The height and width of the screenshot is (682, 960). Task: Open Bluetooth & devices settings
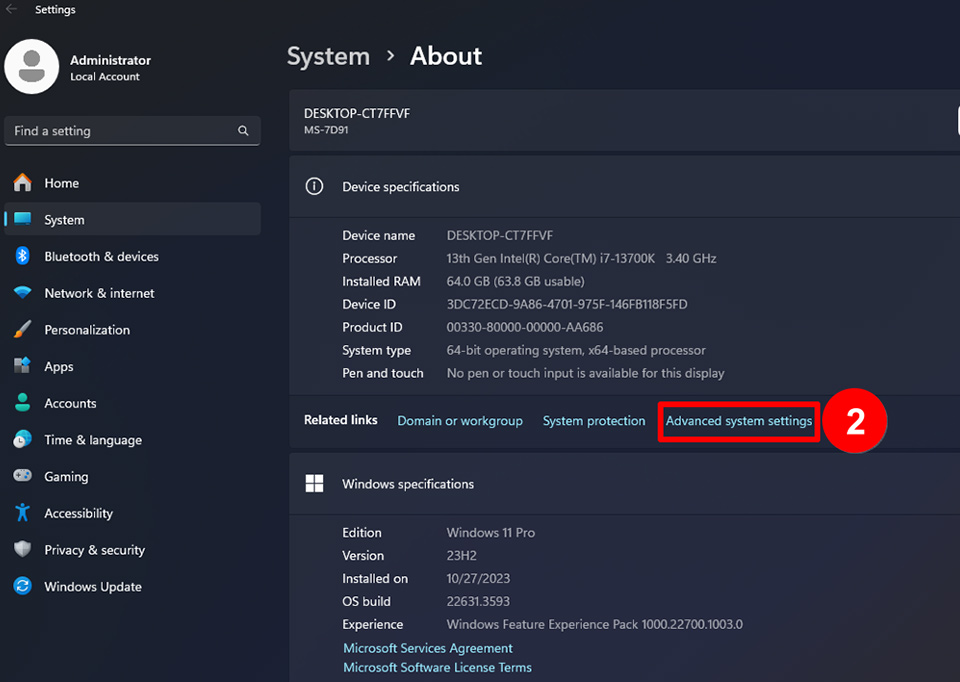tap(100, 256)
